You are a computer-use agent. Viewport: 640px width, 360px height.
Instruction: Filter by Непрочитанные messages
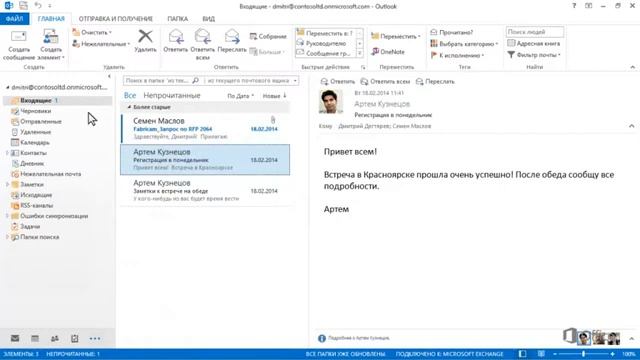(172, 96)
